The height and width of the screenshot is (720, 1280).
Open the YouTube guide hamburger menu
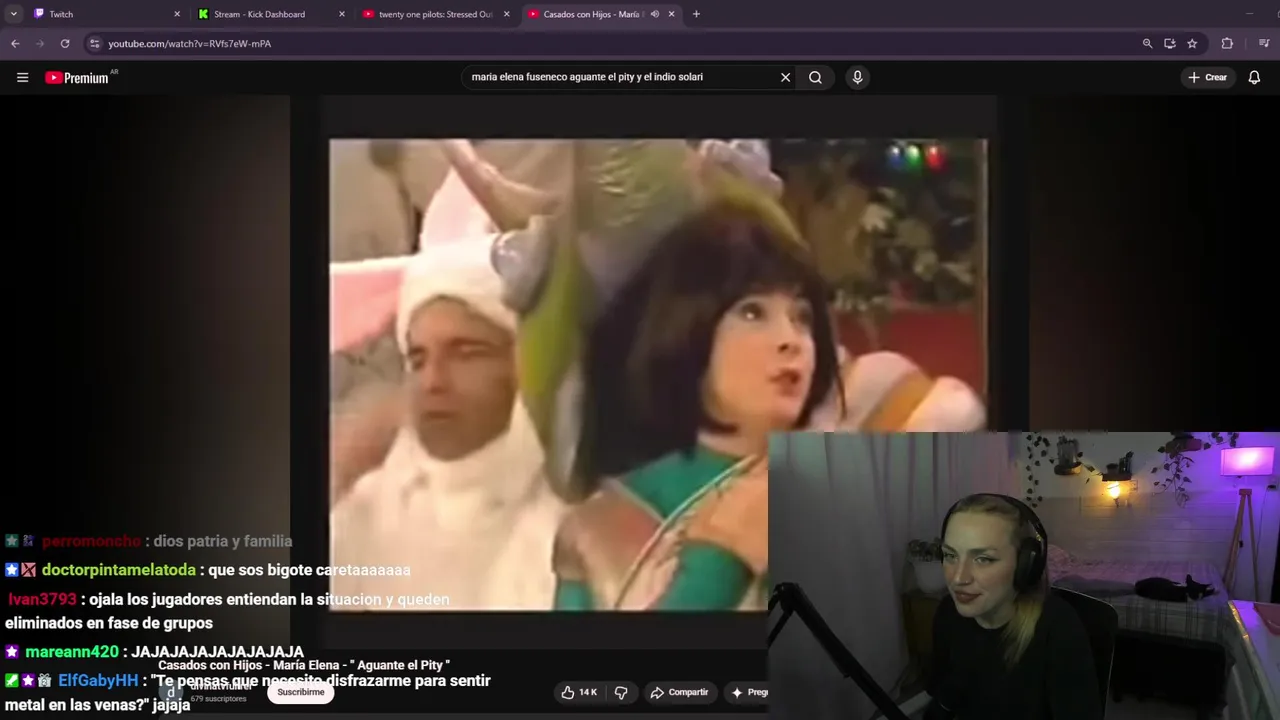tap(22, 77)
